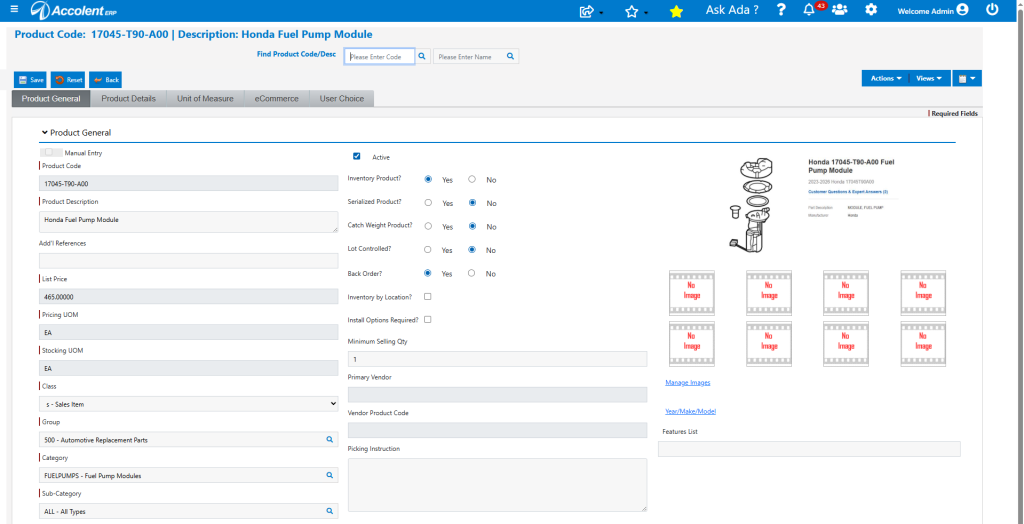
Task: Click the Primary Vendor field
Action: (498, 395)
